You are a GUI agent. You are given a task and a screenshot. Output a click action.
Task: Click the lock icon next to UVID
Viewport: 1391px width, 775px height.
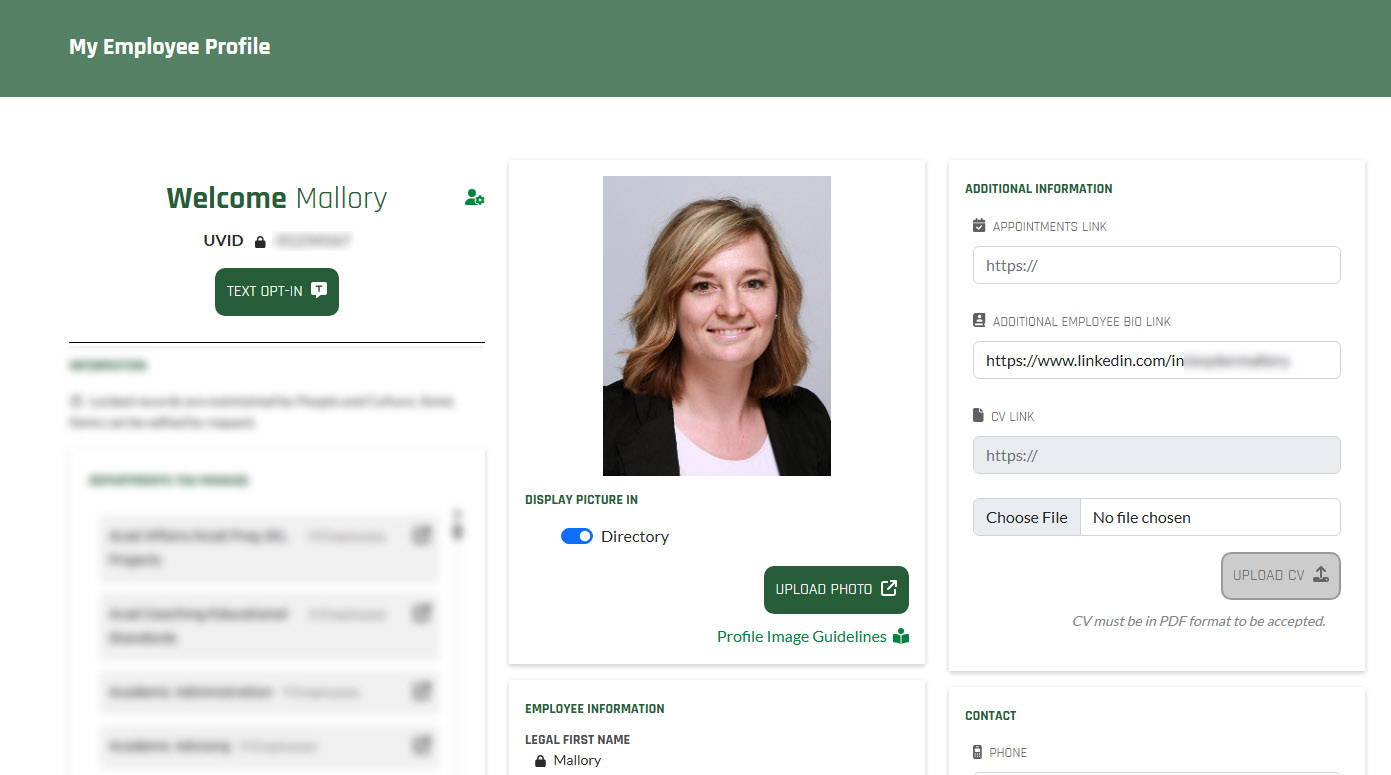click(x=258, y=240)
